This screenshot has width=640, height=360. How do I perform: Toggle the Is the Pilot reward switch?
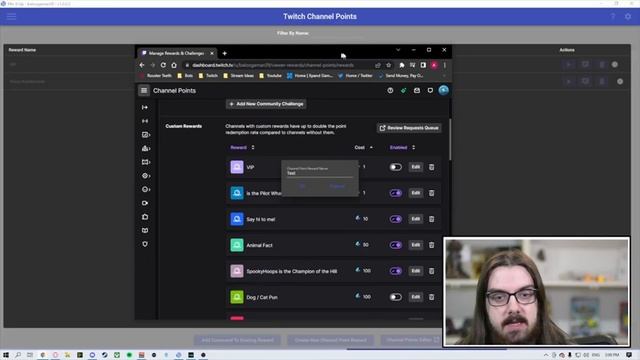[x=395, y=193]
